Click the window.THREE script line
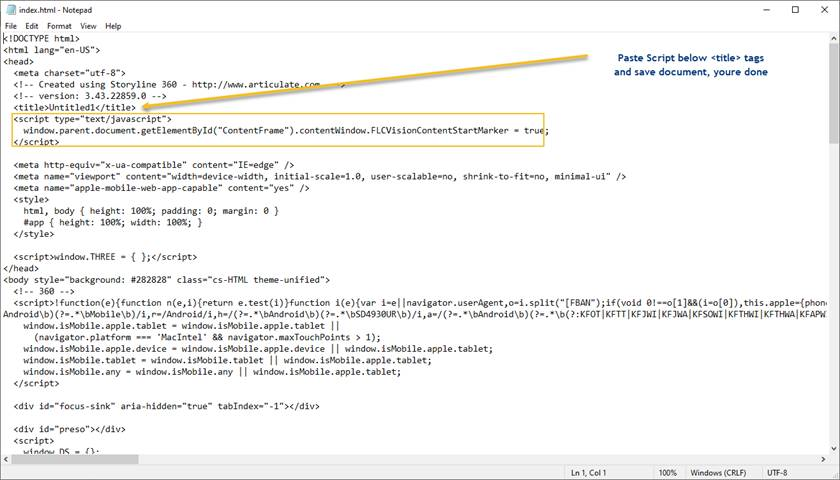The width and height of the screenshot is (840, 480). [x=106, y=257]
